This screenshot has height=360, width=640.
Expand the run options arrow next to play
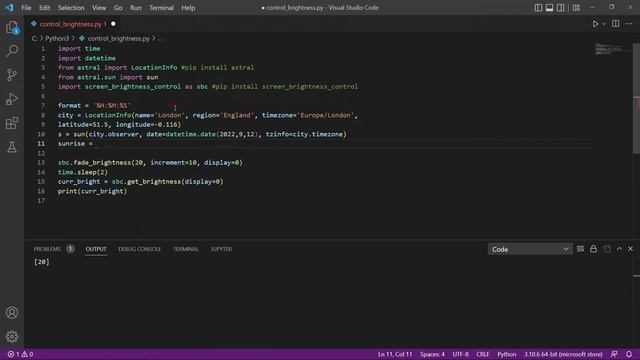[x=604, y=24]
